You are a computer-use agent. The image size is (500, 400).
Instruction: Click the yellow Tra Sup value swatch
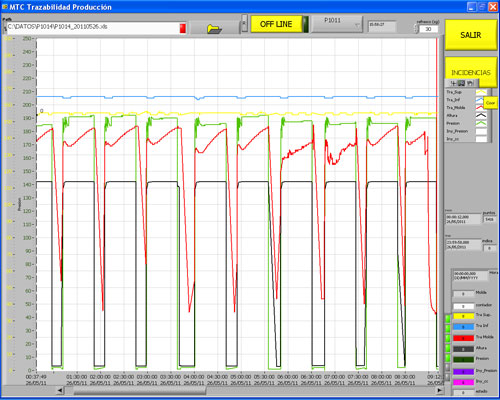[463, 316]
